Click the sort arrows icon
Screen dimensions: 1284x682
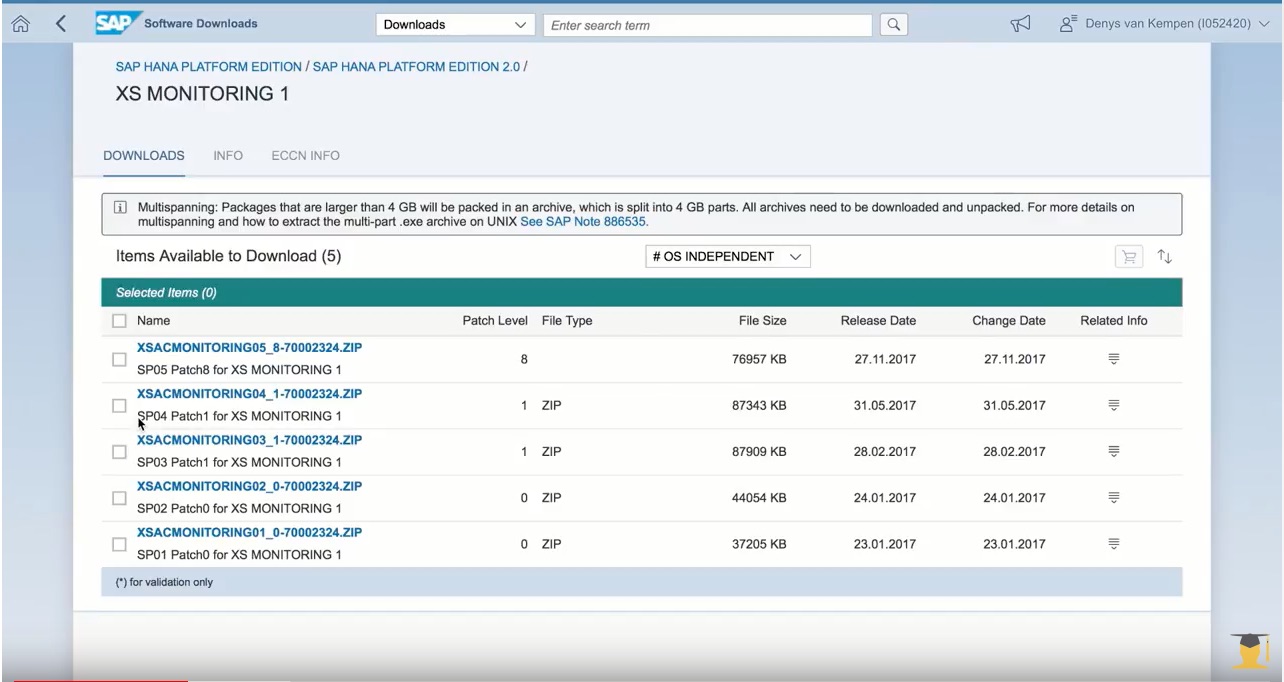click(x=1164, y=257)
